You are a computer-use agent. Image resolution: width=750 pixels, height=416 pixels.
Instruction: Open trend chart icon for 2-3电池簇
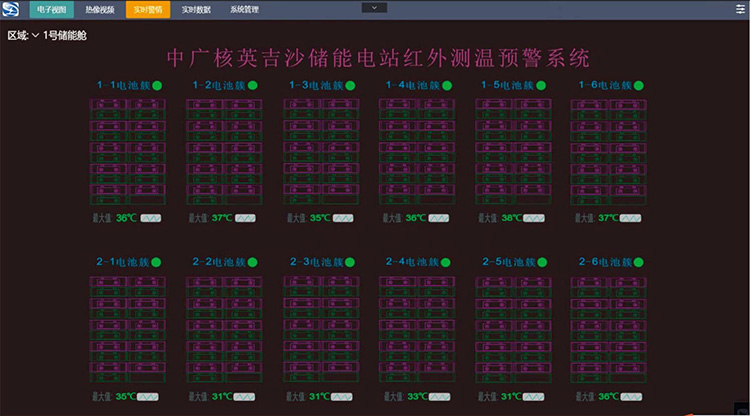tap(342, 397)
